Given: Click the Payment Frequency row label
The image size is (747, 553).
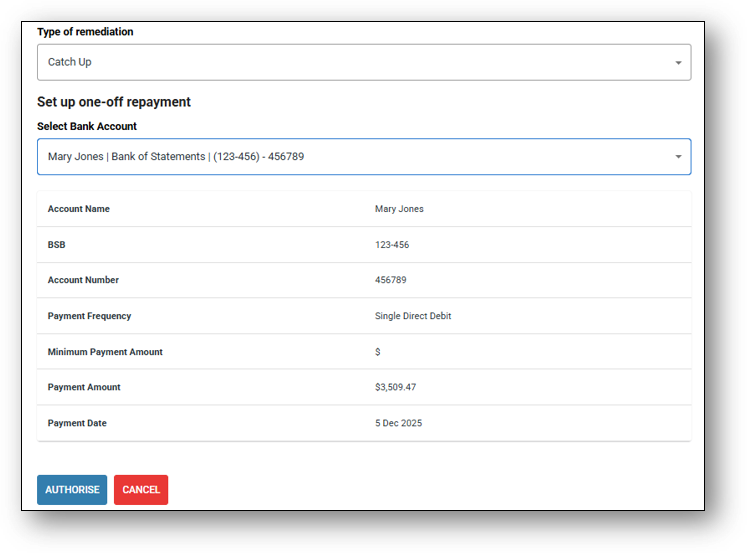Looking at the screenshot, I should [89, 316].
